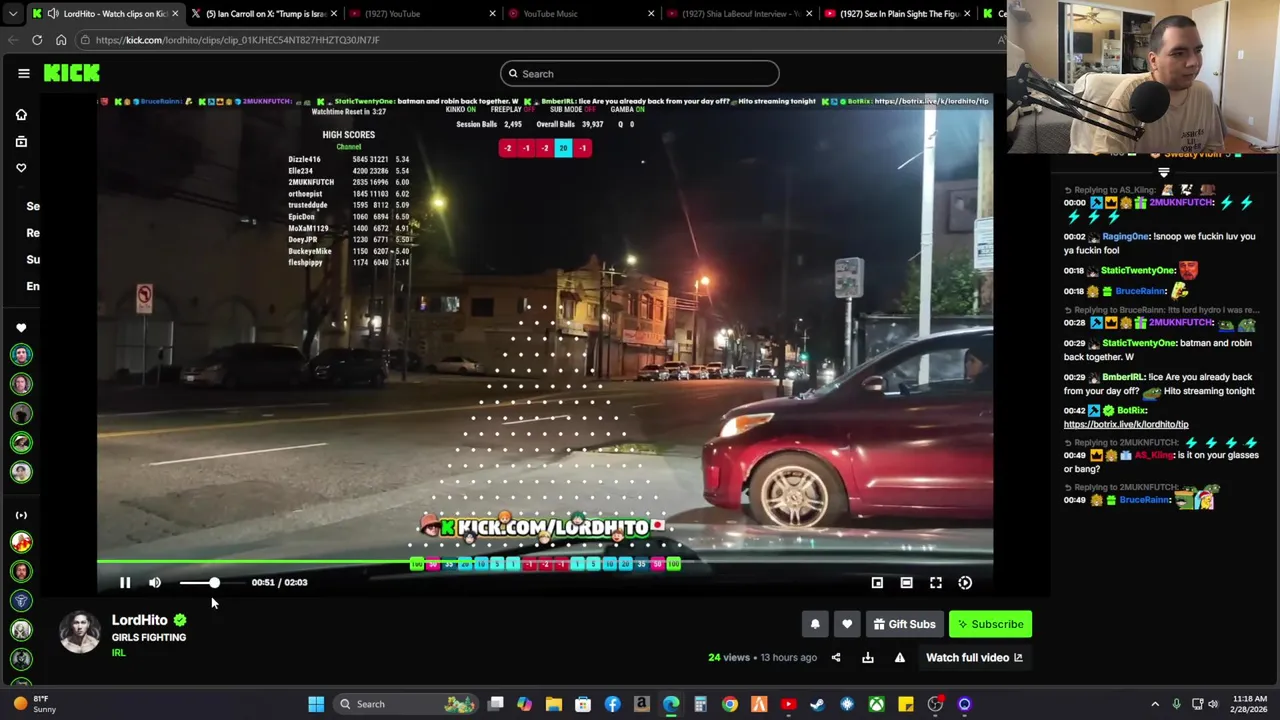Image resolution: width=1280 pixels, height=720 pixels.
Task: Open File Explorer from the taskbar
Action: coord(553,704)
